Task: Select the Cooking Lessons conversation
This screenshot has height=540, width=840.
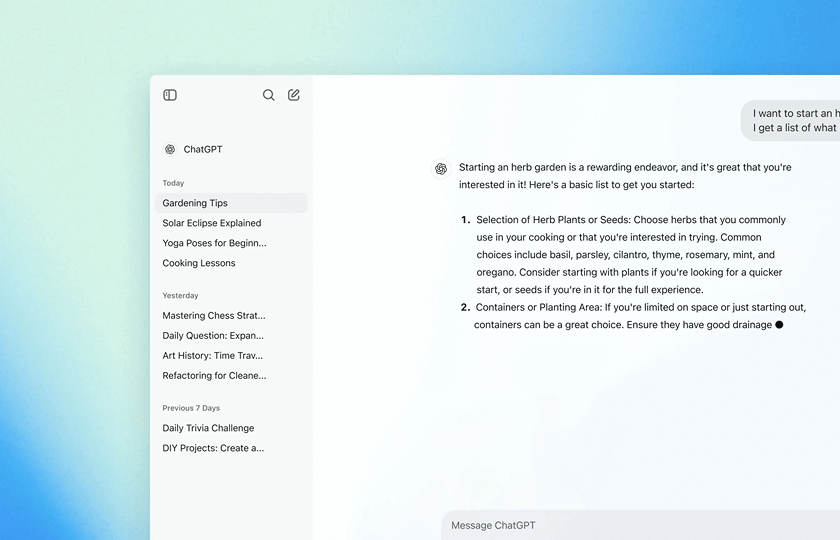Action: [x=199, y=263]
